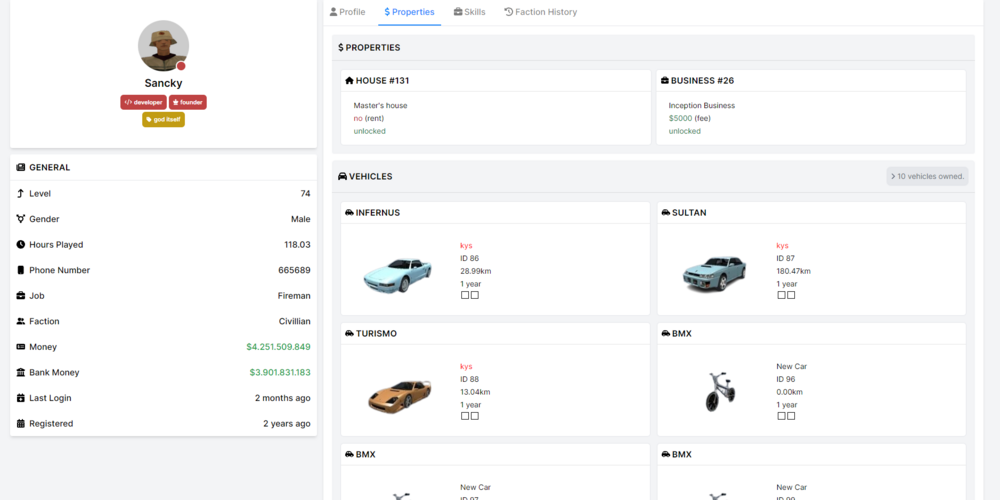Click the Level value 74

pos(305,194)
